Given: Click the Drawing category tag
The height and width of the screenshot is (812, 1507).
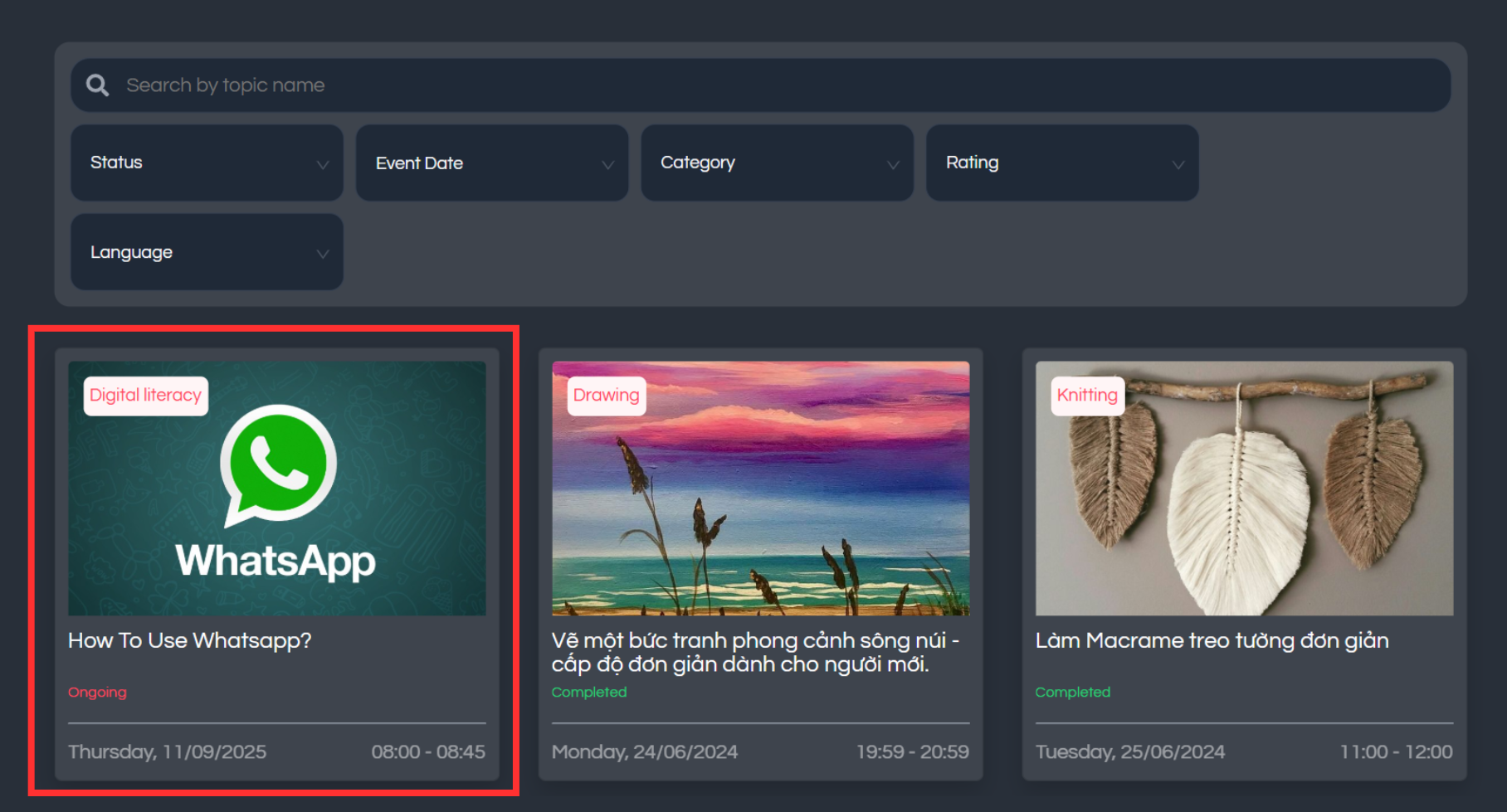Looking at the screenshot, I should click(x=607, y=396).
